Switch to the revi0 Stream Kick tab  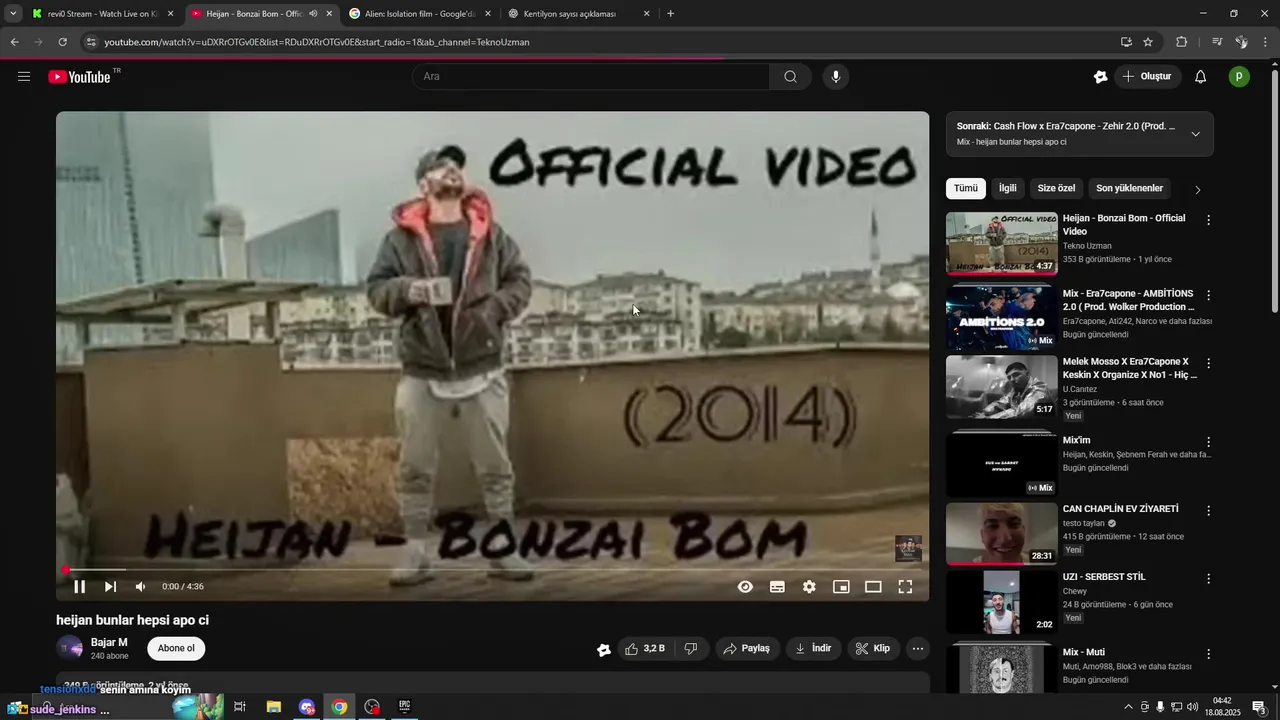[x=102, y=14]
